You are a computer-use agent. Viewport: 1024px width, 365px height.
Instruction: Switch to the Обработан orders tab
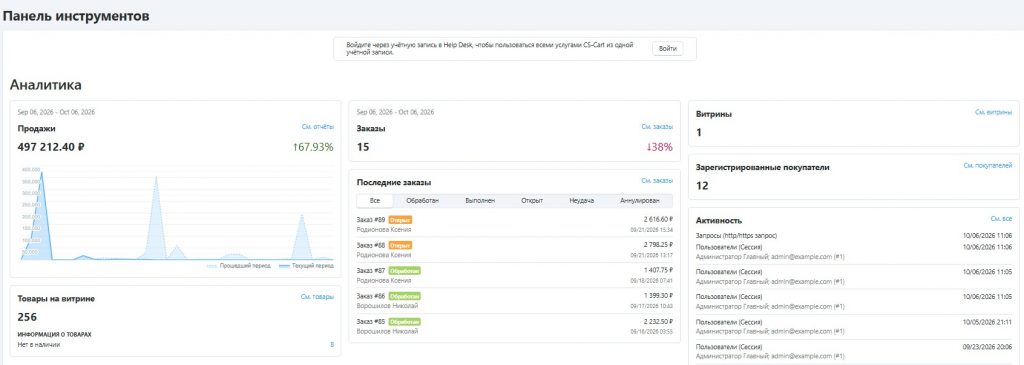422,200
